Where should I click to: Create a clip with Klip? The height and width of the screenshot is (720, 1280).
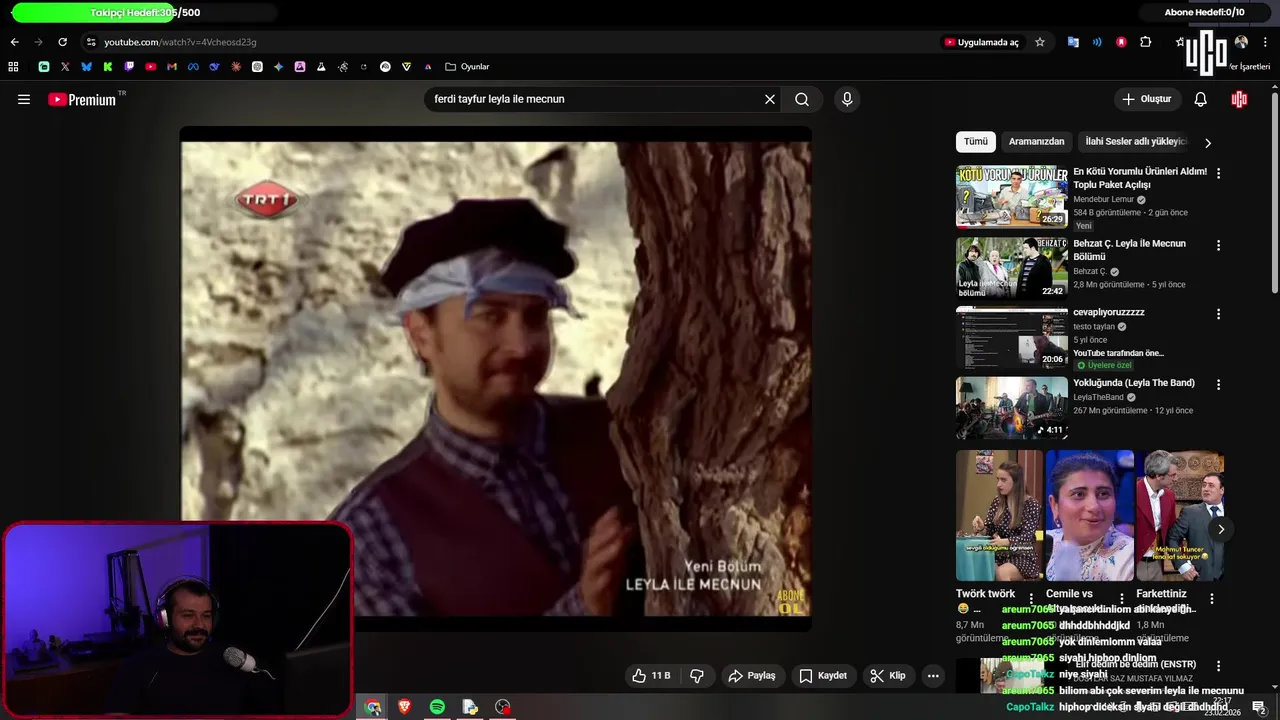pos(888,676)
